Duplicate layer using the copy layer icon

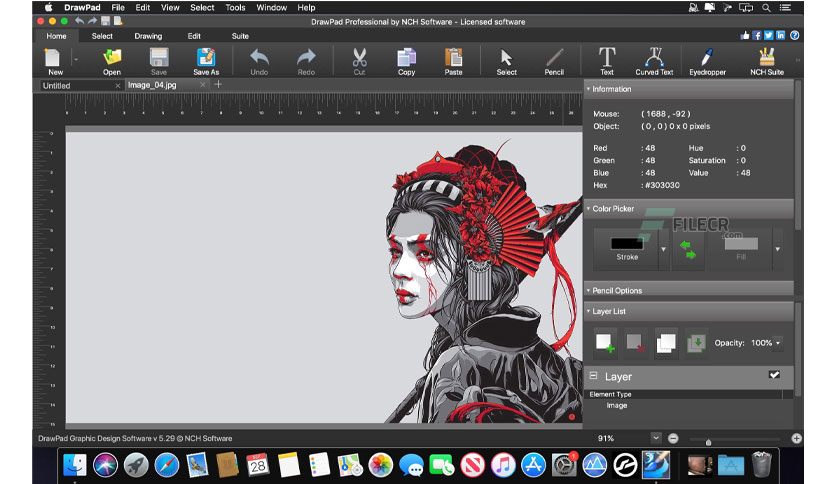[666, 343]
